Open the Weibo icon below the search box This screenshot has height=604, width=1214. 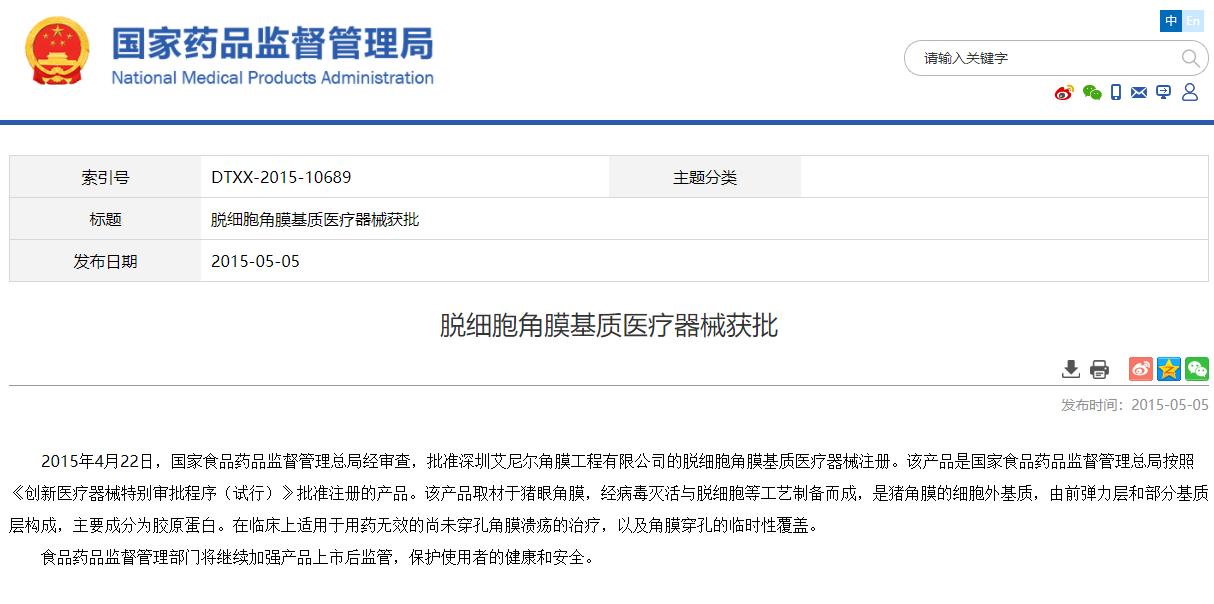[x=1064, y=93]
